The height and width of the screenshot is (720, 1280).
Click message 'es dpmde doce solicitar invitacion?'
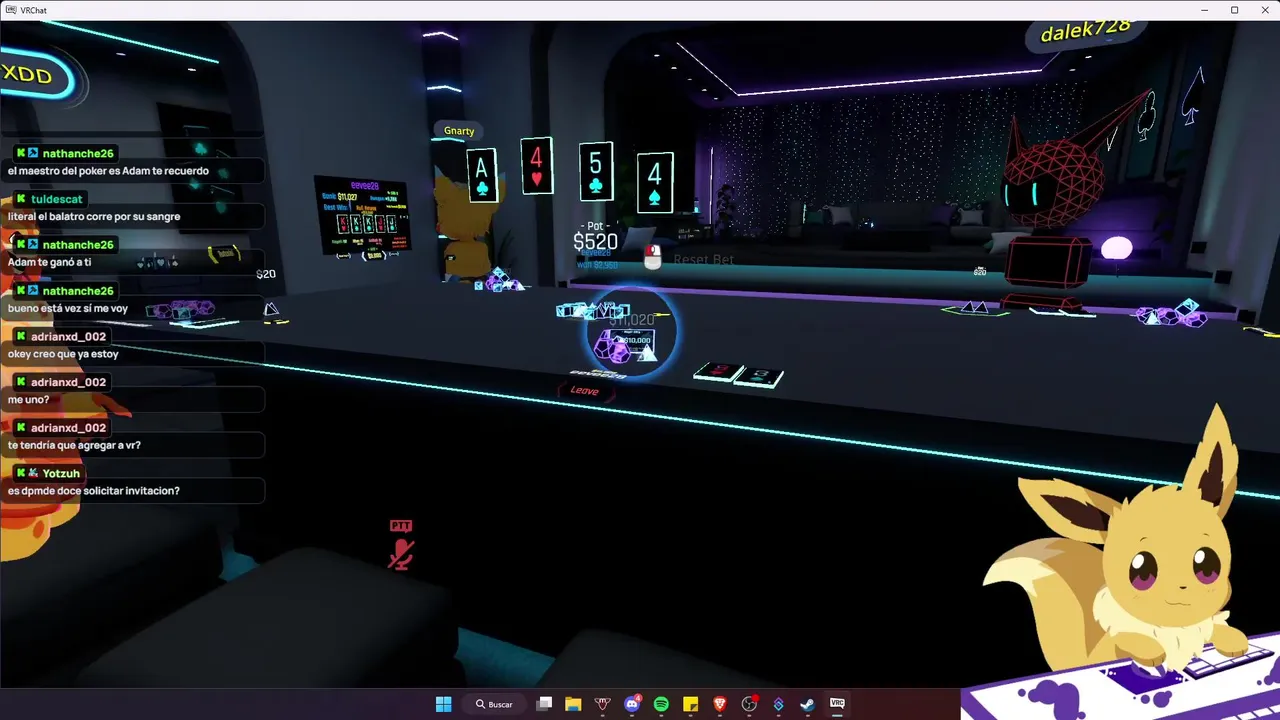click(x=94, y=491)
